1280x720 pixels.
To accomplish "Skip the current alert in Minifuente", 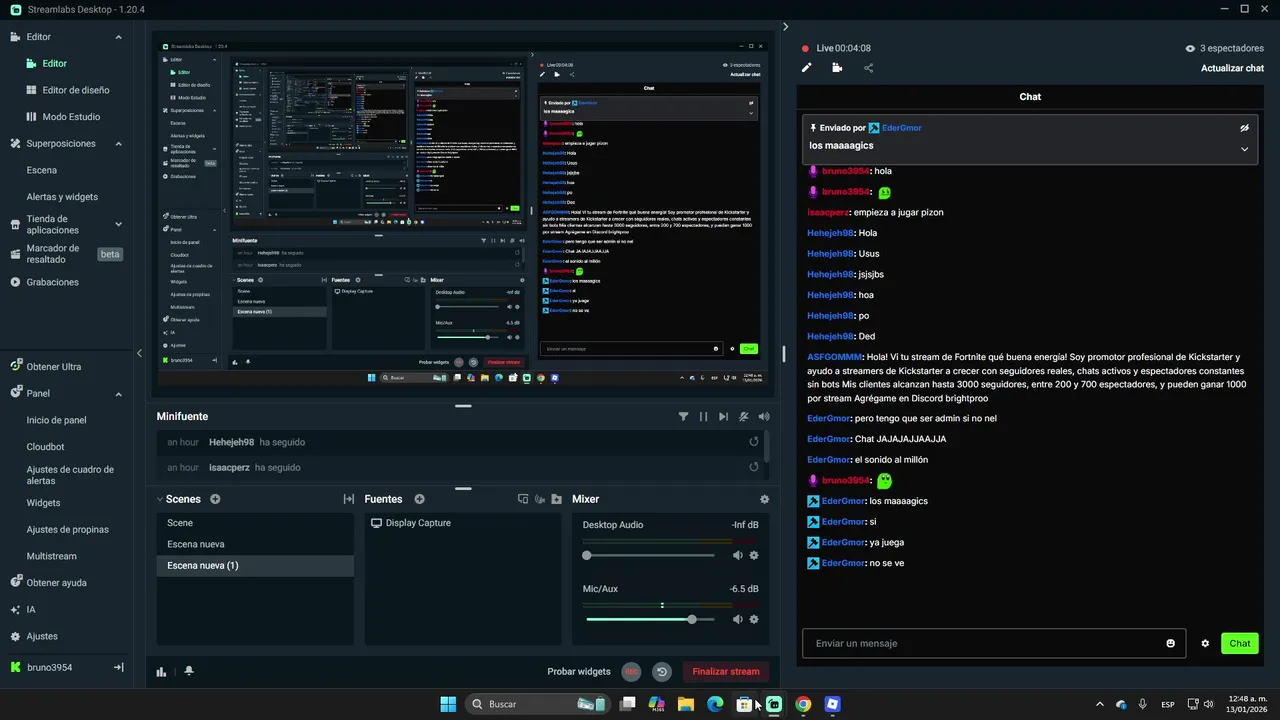I will (723, 416).
